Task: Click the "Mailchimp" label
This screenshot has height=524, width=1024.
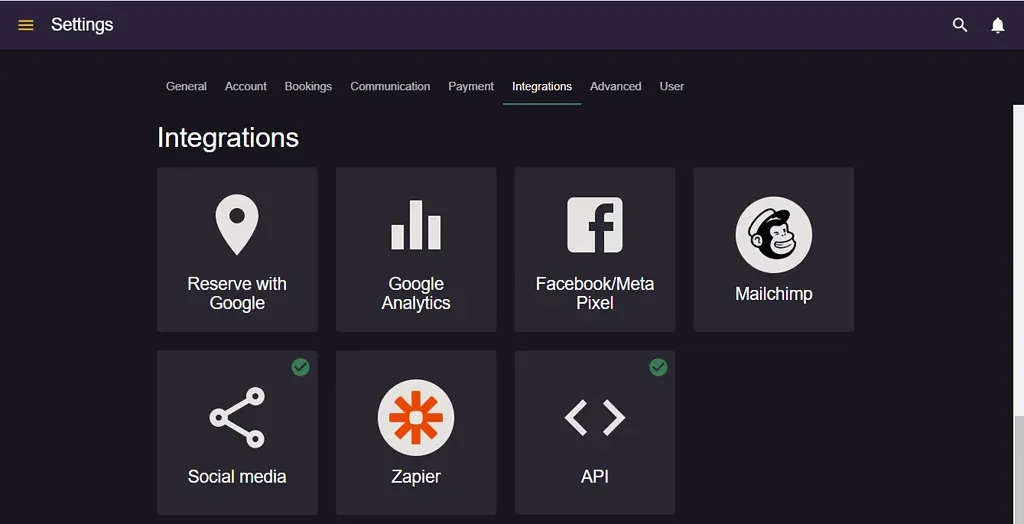Action: tap(773, 294)
